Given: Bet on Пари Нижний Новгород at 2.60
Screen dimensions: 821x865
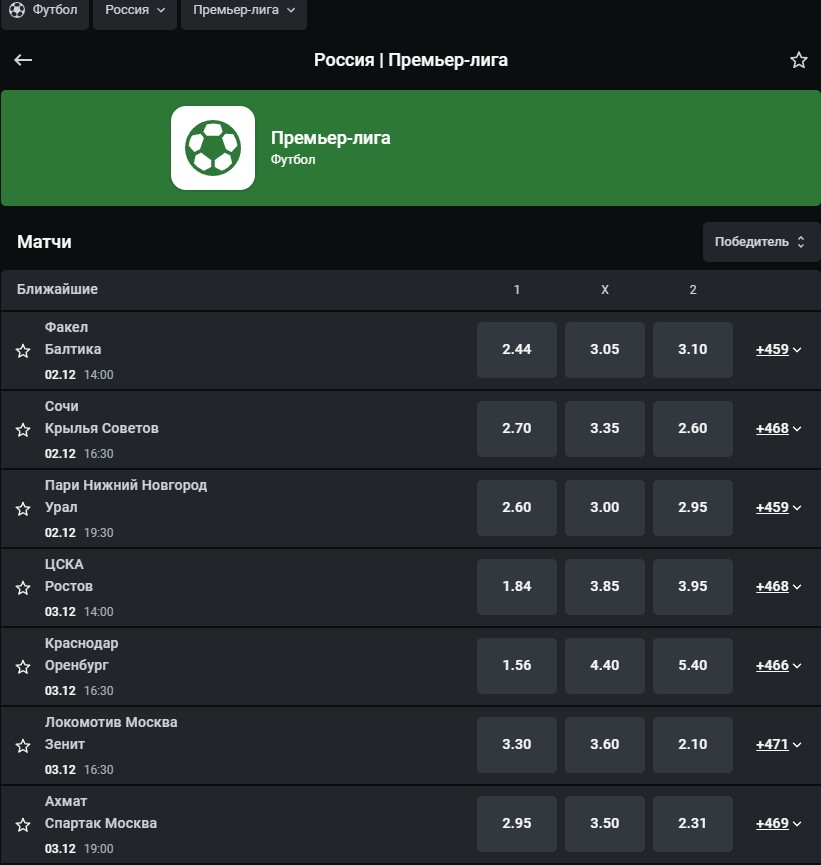Looking at the screenshot, I should click(516, 508).
